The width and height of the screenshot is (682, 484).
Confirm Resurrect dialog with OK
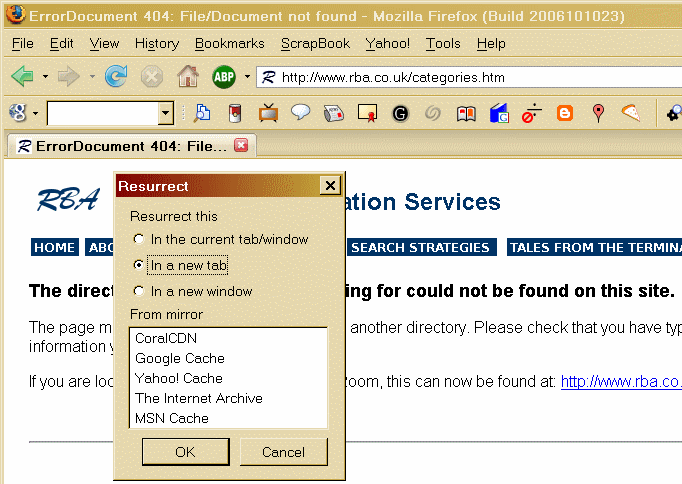coord(186,452)
